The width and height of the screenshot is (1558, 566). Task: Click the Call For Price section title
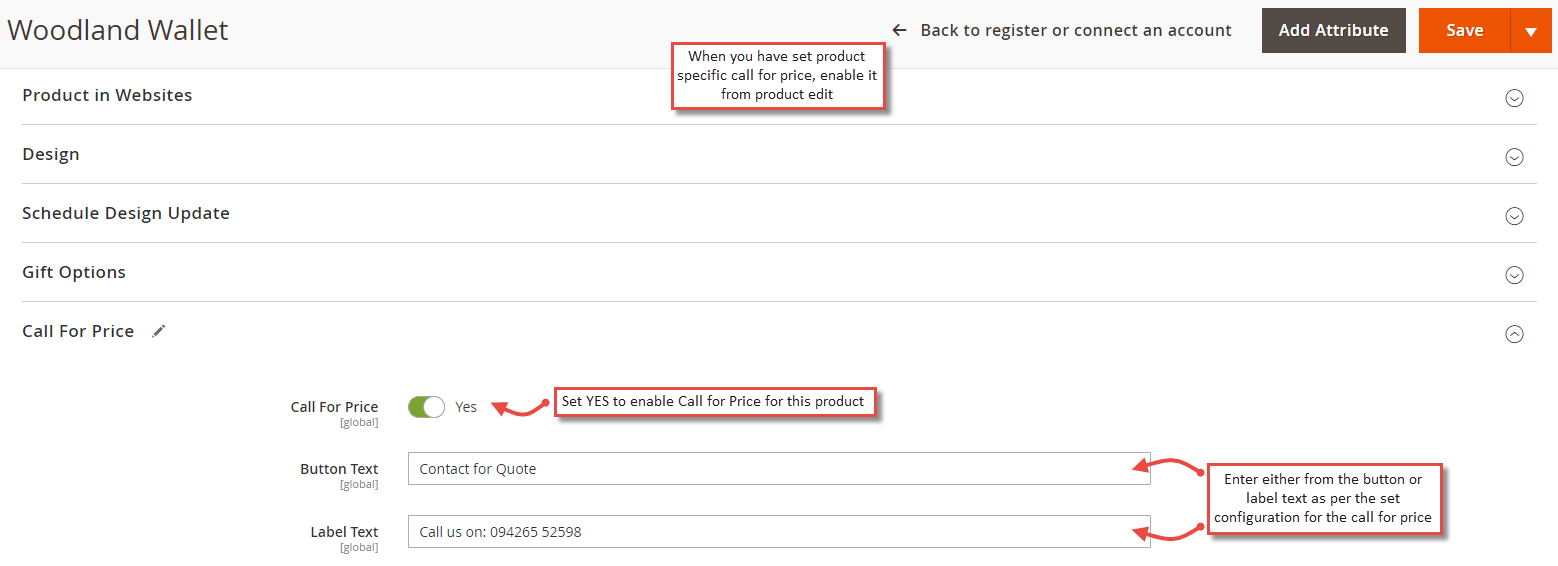tap(78, 331)
